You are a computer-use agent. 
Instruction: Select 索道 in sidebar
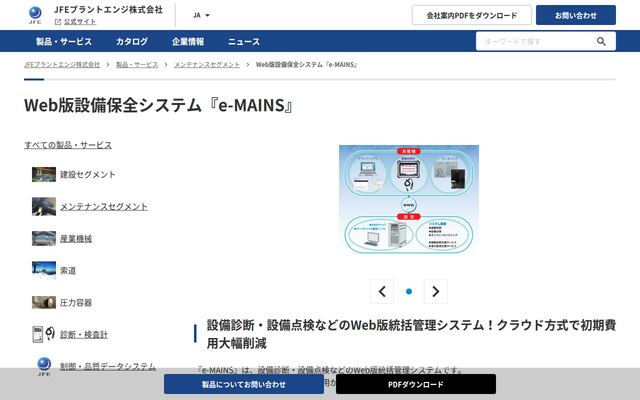68,270
